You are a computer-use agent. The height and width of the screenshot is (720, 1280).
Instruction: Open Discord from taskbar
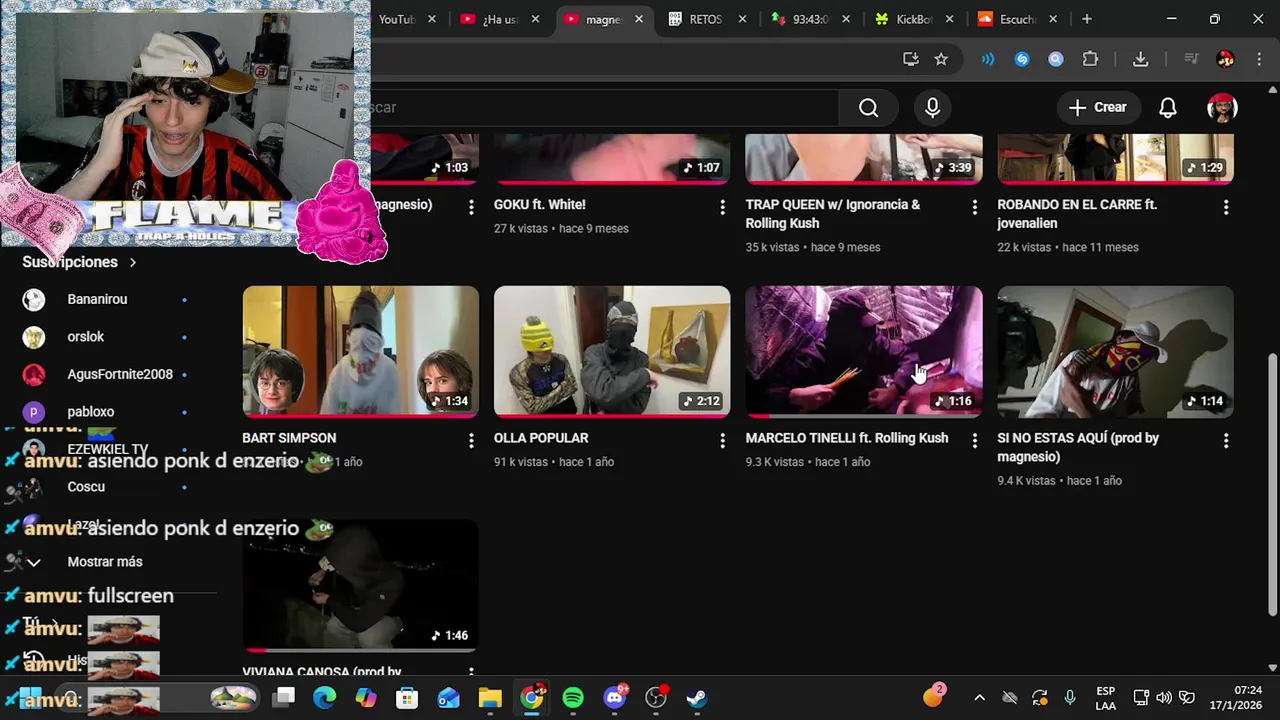[615, 697]
